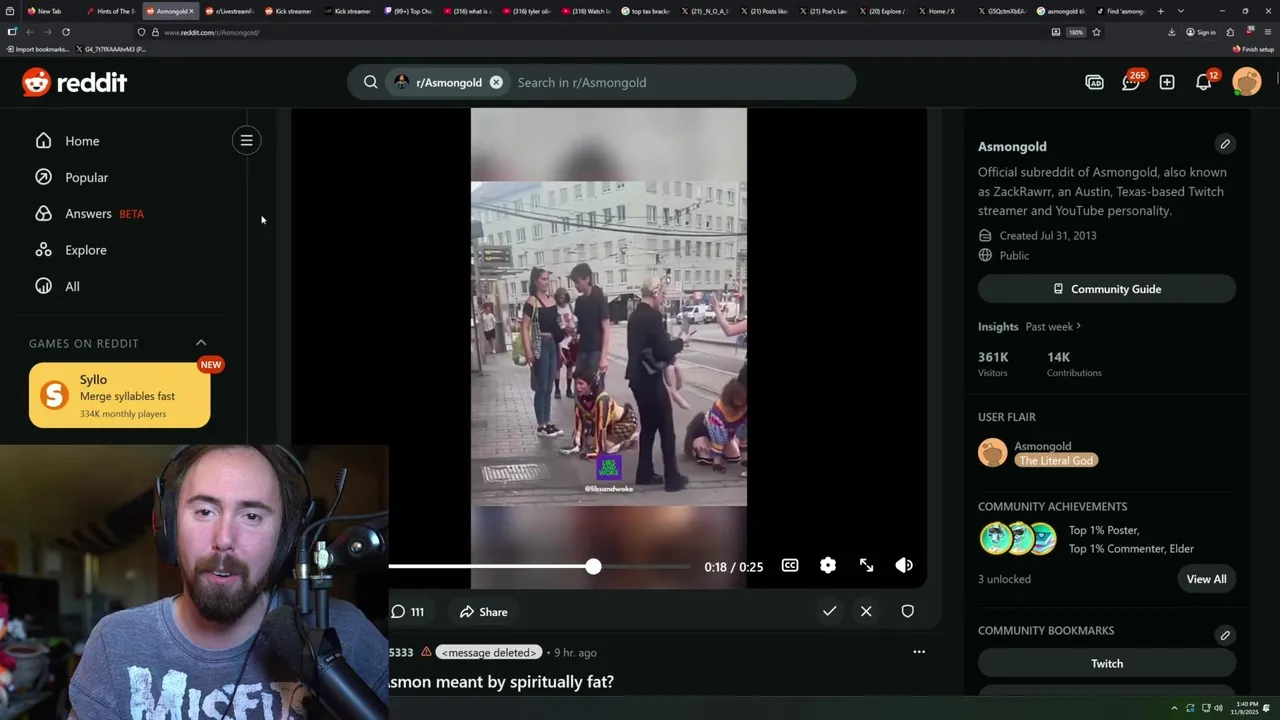Open a new browser tab with plus
Screen dimensions: 1280x720
(1160, 11)
